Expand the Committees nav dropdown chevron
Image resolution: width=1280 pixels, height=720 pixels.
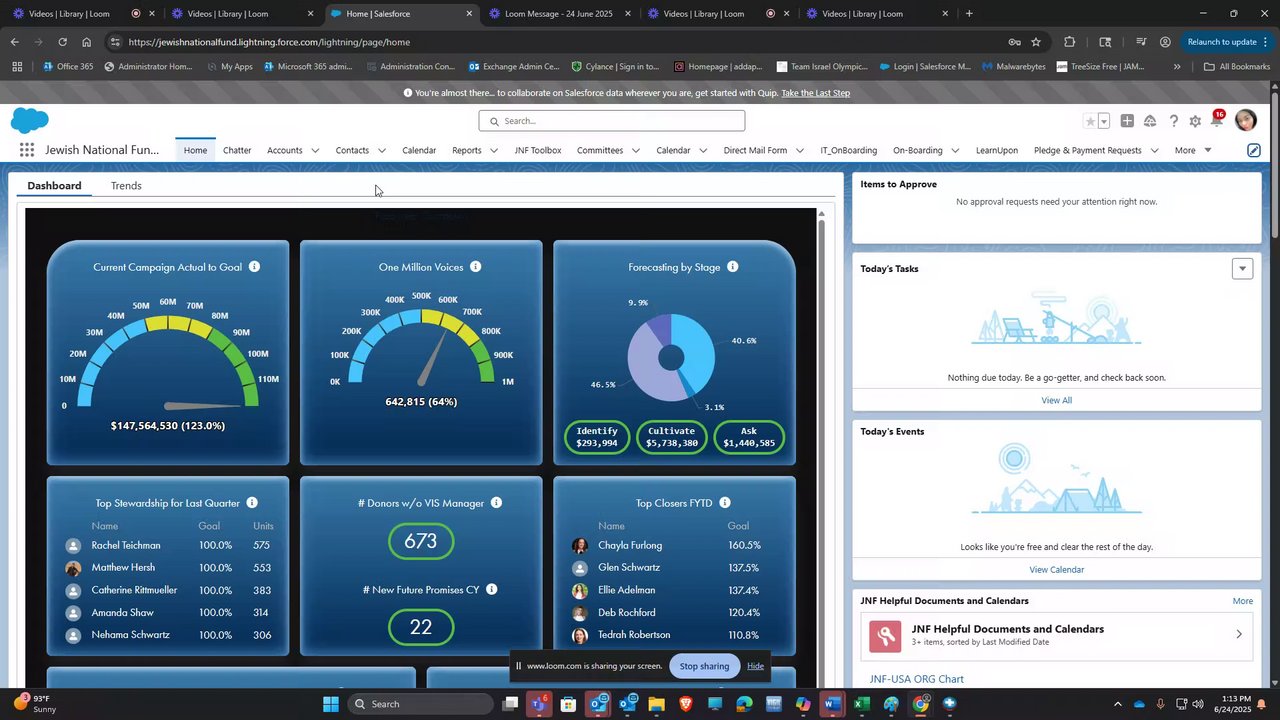636,151
